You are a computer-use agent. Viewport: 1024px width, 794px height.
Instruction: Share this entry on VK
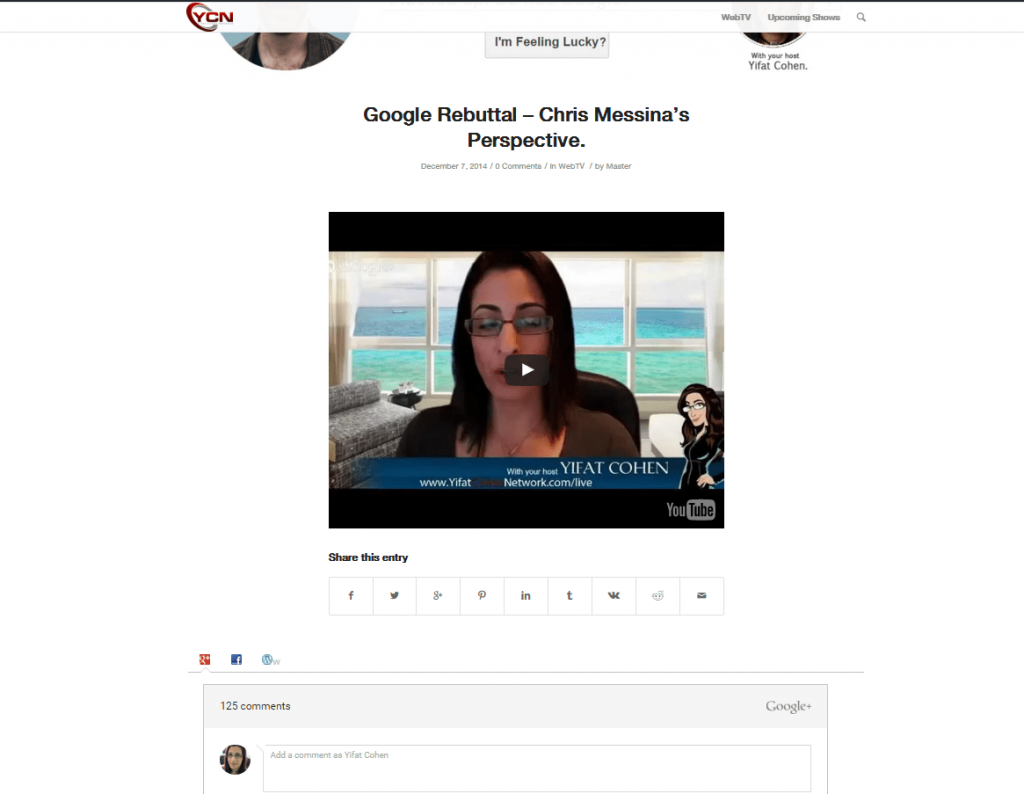[613, 596]
